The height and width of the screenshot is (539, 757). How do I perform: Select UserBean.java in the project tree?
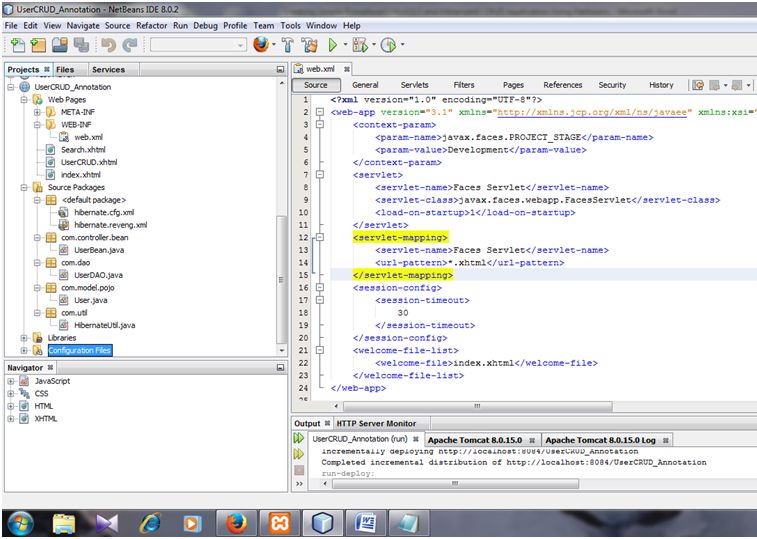point(98,250)
